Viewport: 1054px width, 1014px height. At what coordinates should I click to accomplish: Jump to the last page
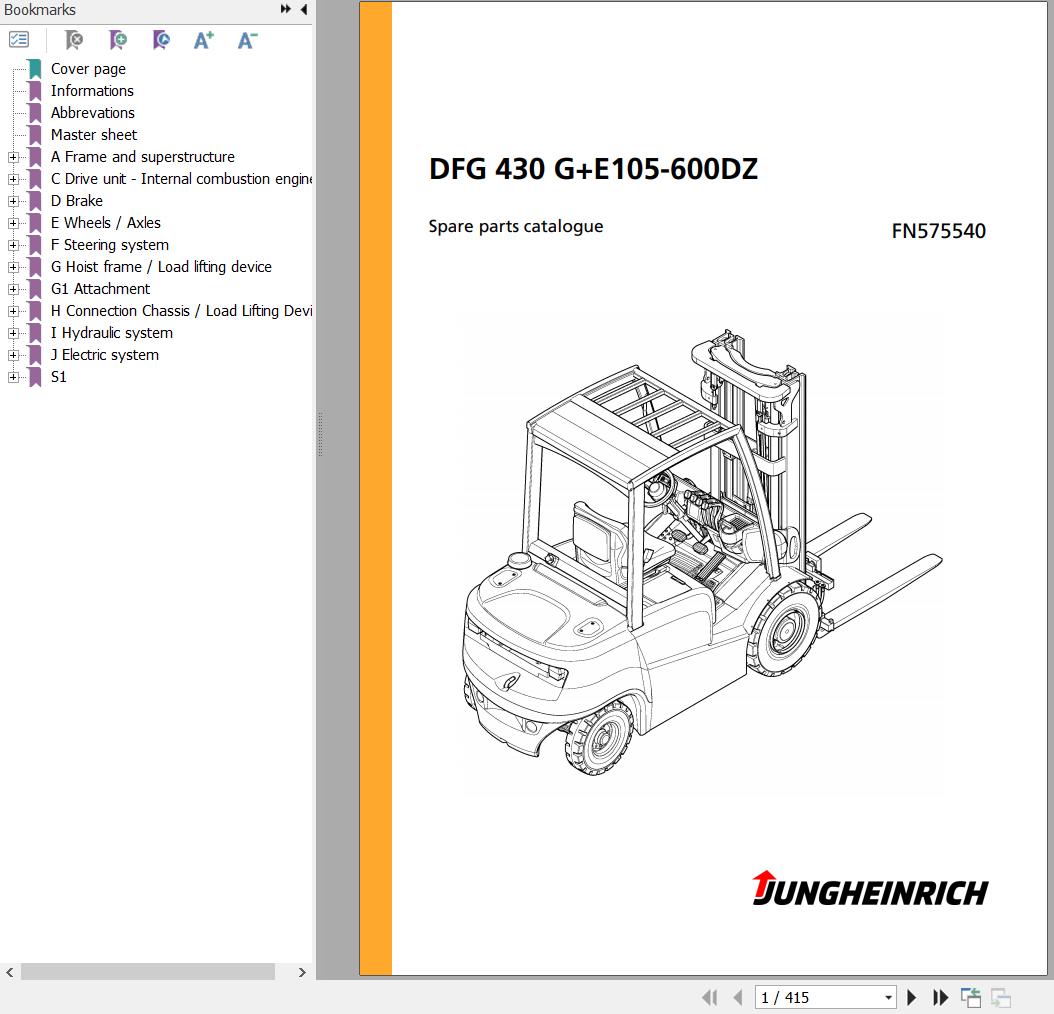coord(940,997)
